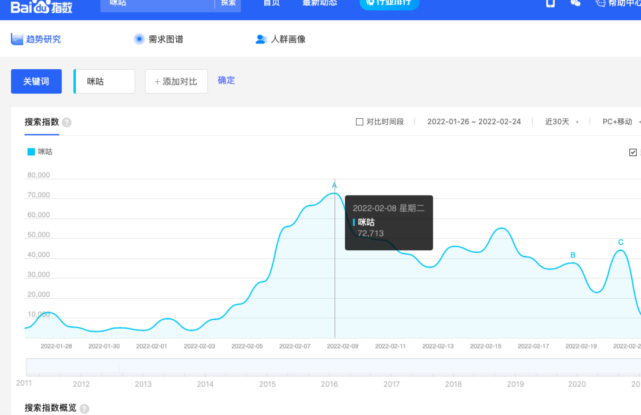The width and height of the screenshot is (641, 415).
Task: Toggle the checked box at chart right
Action: tap(632, 152)
